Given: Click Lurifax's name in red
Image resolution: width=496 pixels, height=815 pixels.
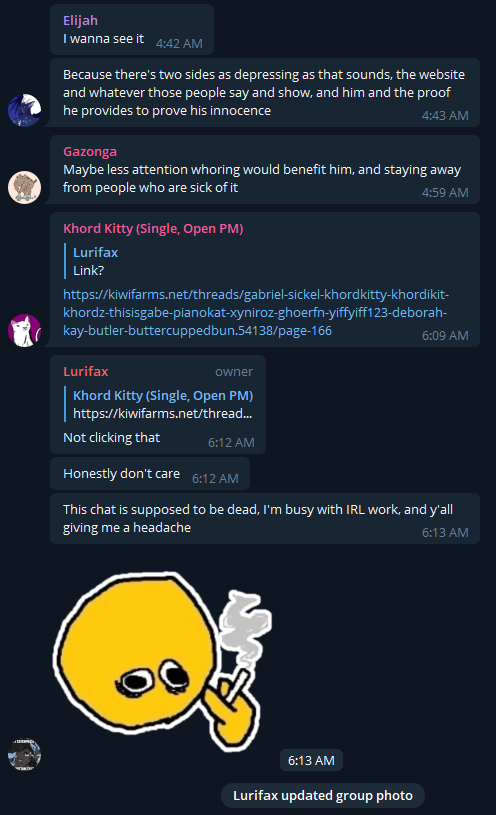Looking at the screenshot, I should tap(85, 371).
